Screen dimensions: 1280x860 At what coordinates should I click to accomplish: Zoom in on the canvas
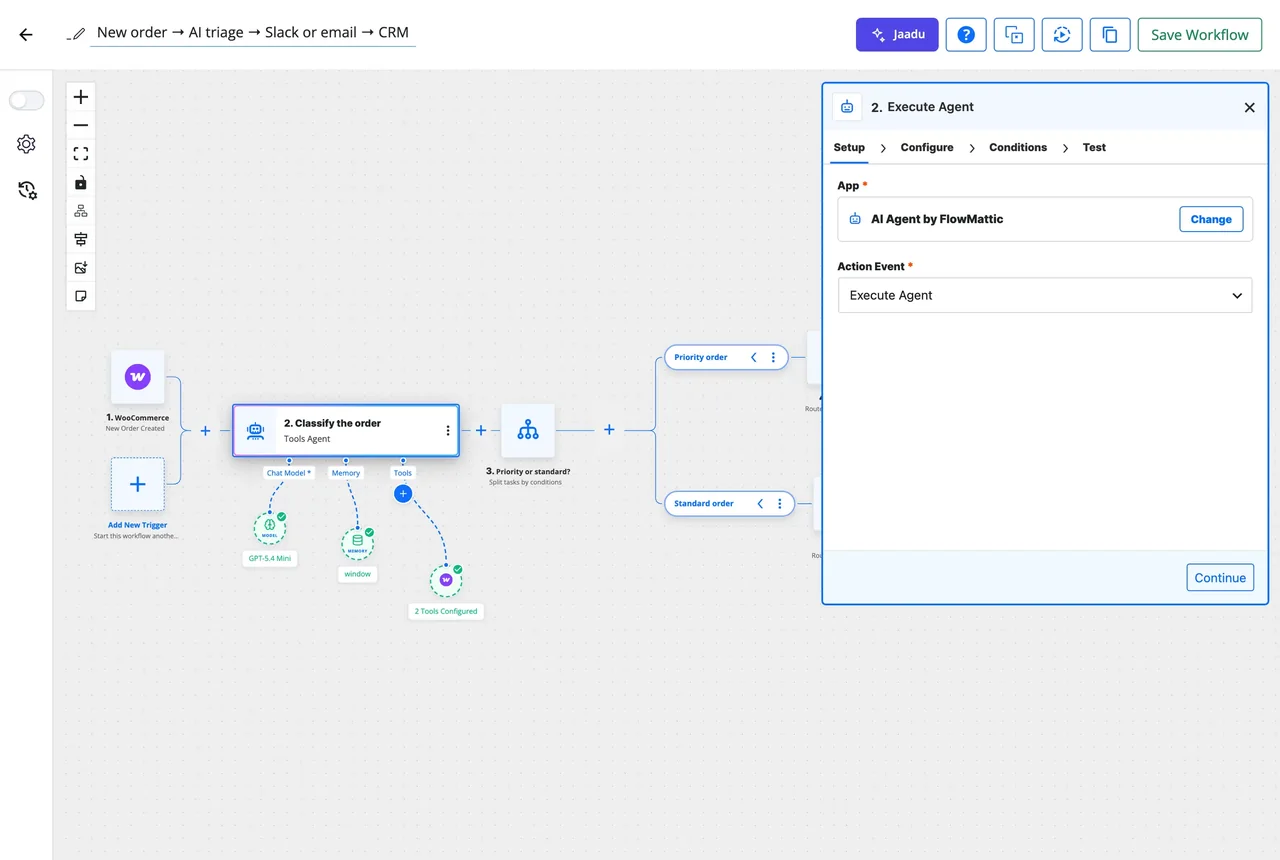click(x=81, y=97)
